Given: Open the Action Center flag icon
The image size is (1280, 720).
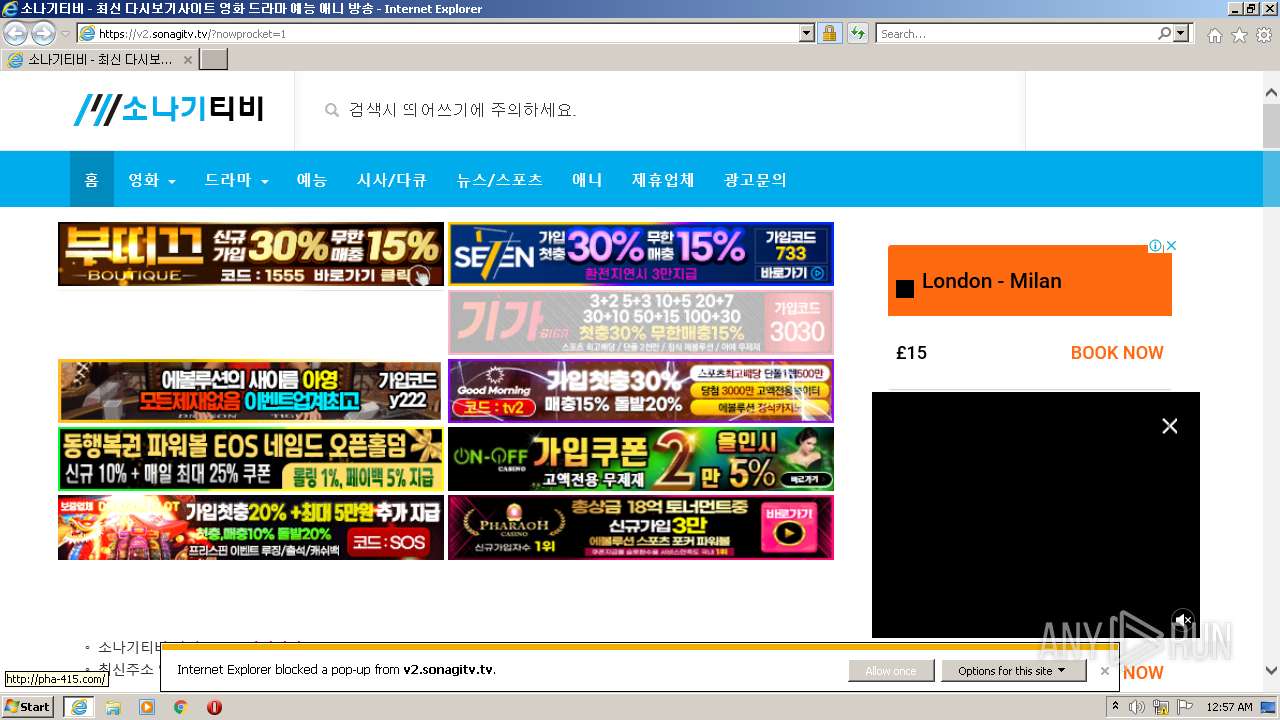Looking at the screenshot, I should (1185, 707).
